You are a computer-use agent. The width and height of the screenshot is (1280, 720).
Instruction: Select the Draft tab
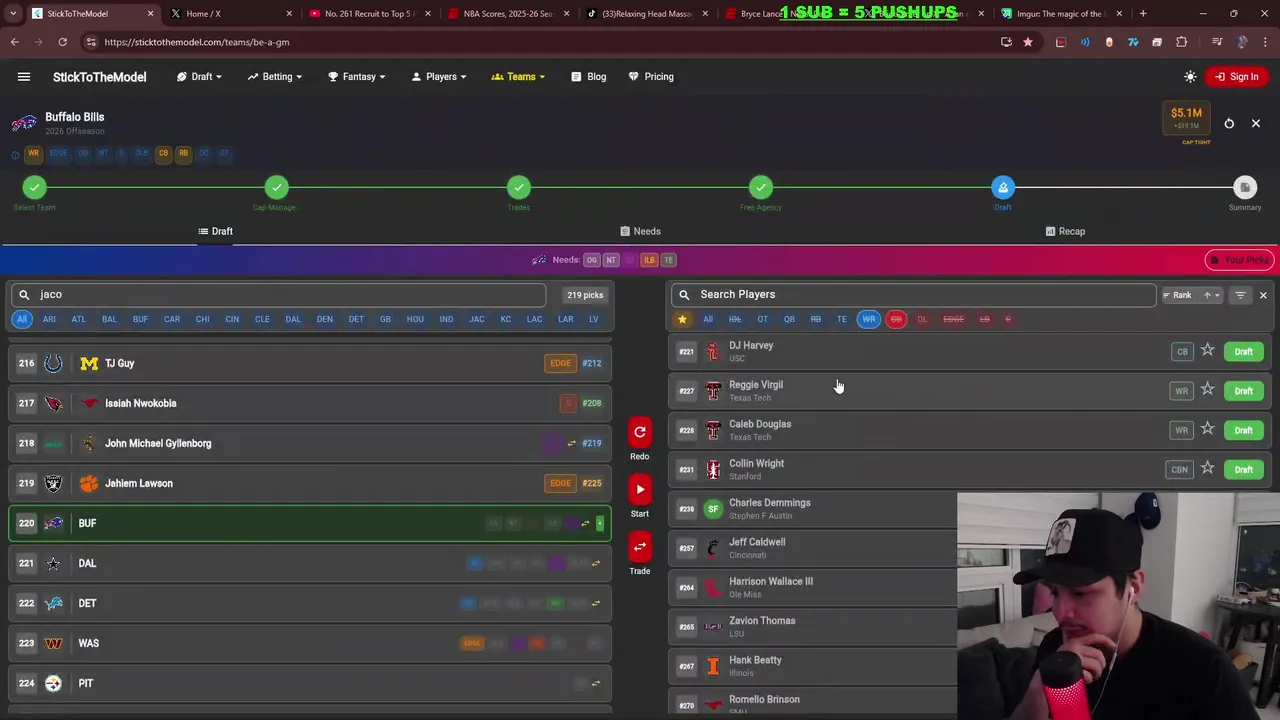[x=215, y=231]
